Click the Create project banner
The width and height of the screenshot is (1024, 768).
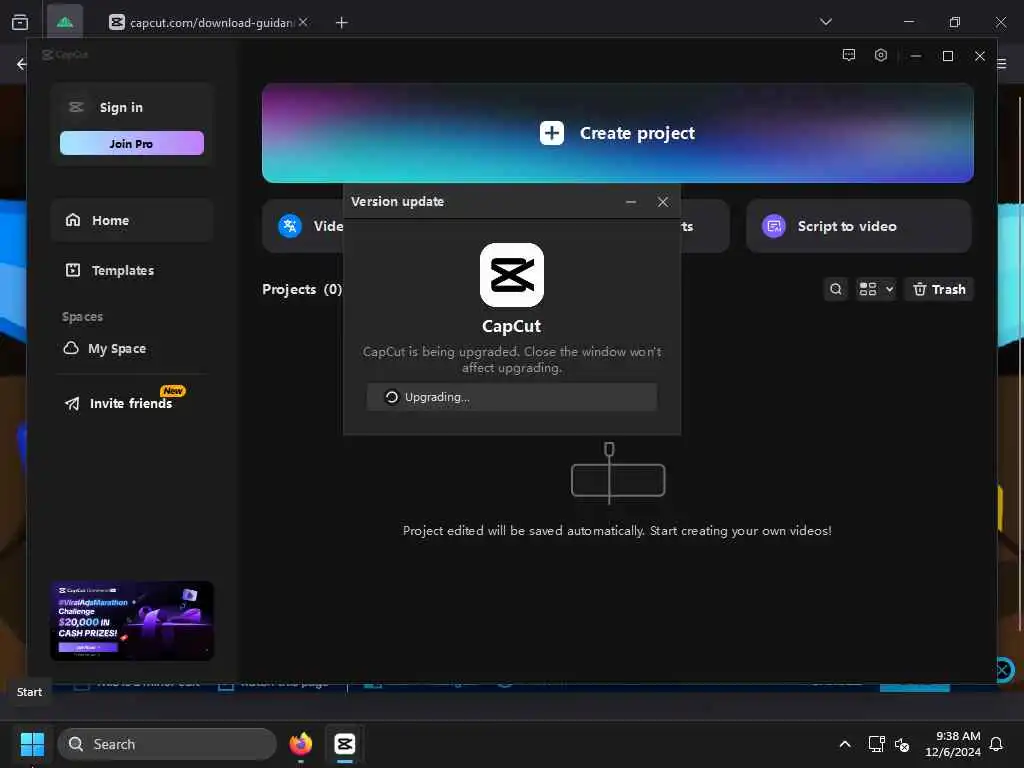pos(617,133)
